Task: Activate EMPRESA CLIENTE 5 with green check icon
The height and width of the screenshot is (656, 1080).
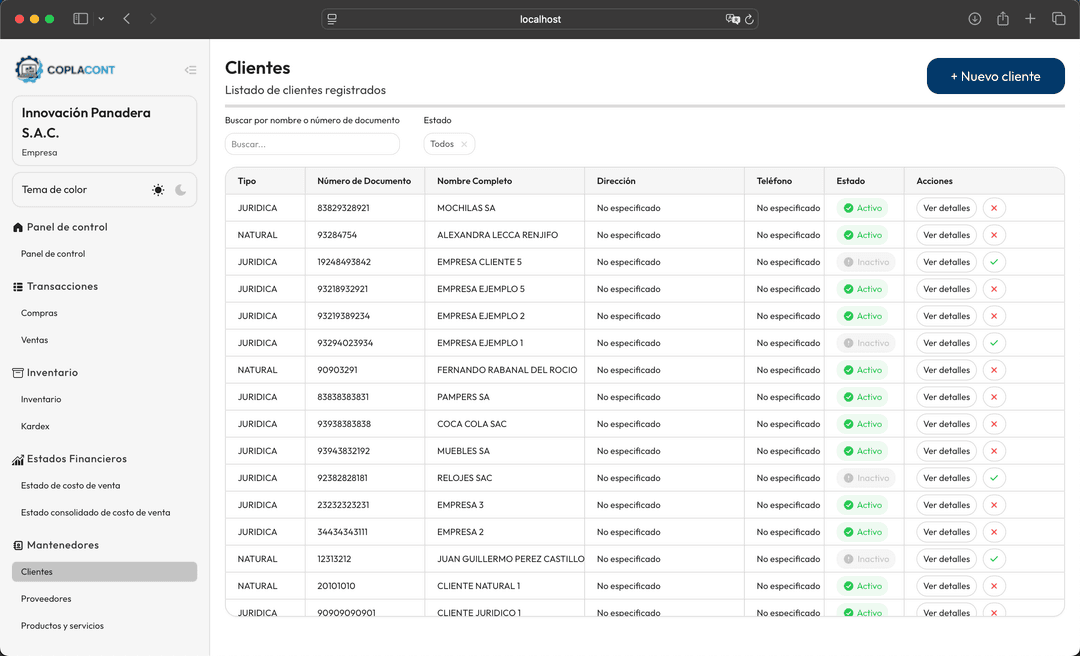Action: click(993, 262)
